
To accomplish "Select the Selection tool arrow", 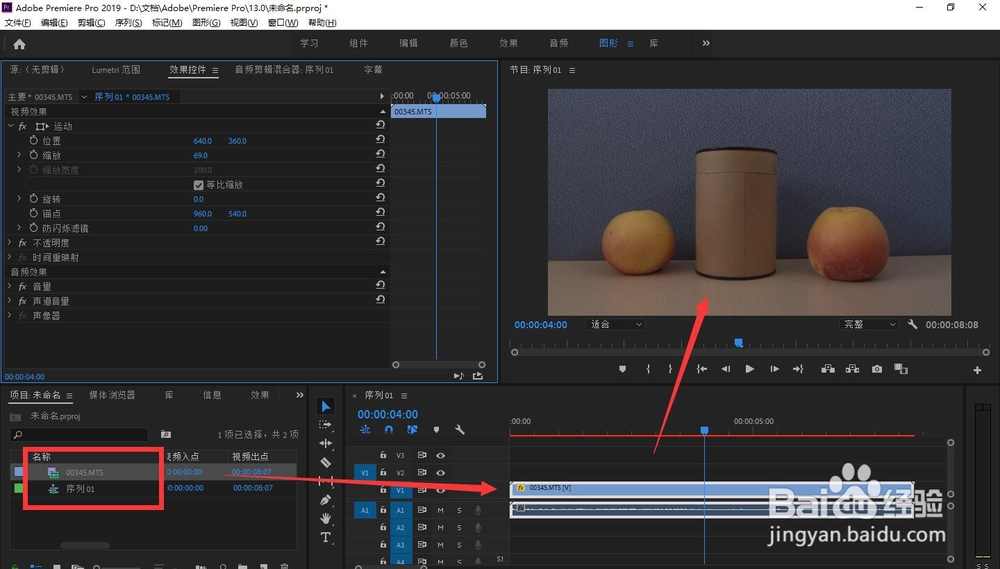I will (325, 406).
